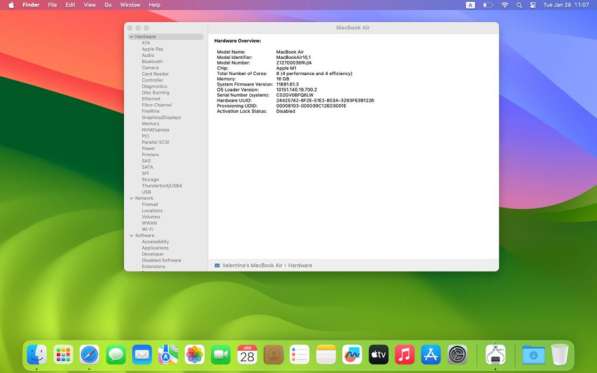This screenshot has height=373, width=597.
Task: Select Wi-Fi under Network in sidebar
Action: point(147,229)
